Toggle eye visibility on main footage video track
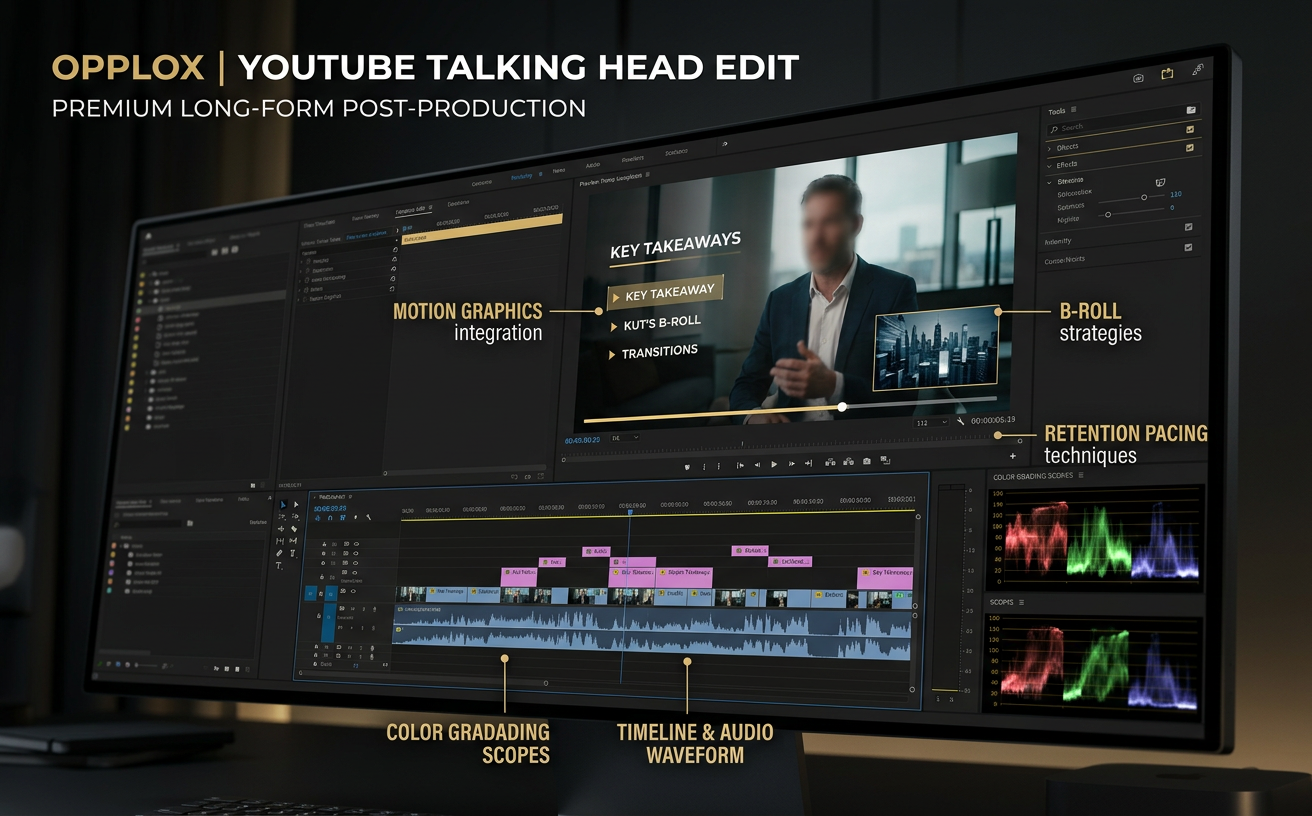 (353, 591)
